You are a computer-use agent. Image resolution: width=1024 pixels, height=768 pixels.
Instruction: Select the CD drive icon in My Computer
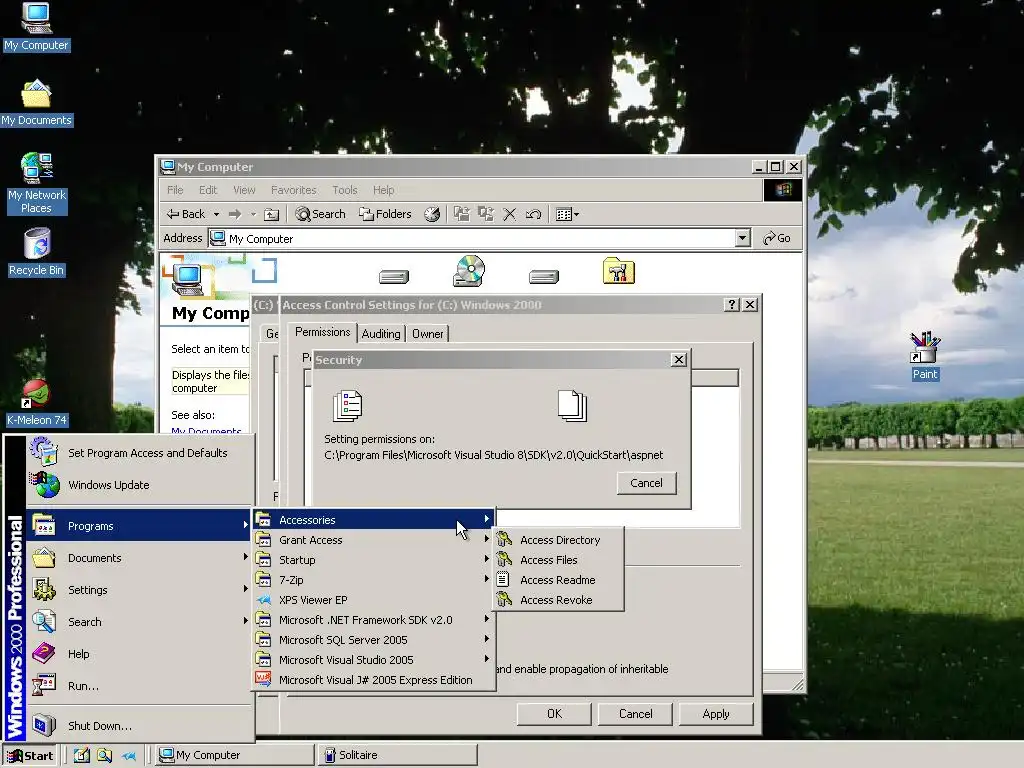coord(469,271)
